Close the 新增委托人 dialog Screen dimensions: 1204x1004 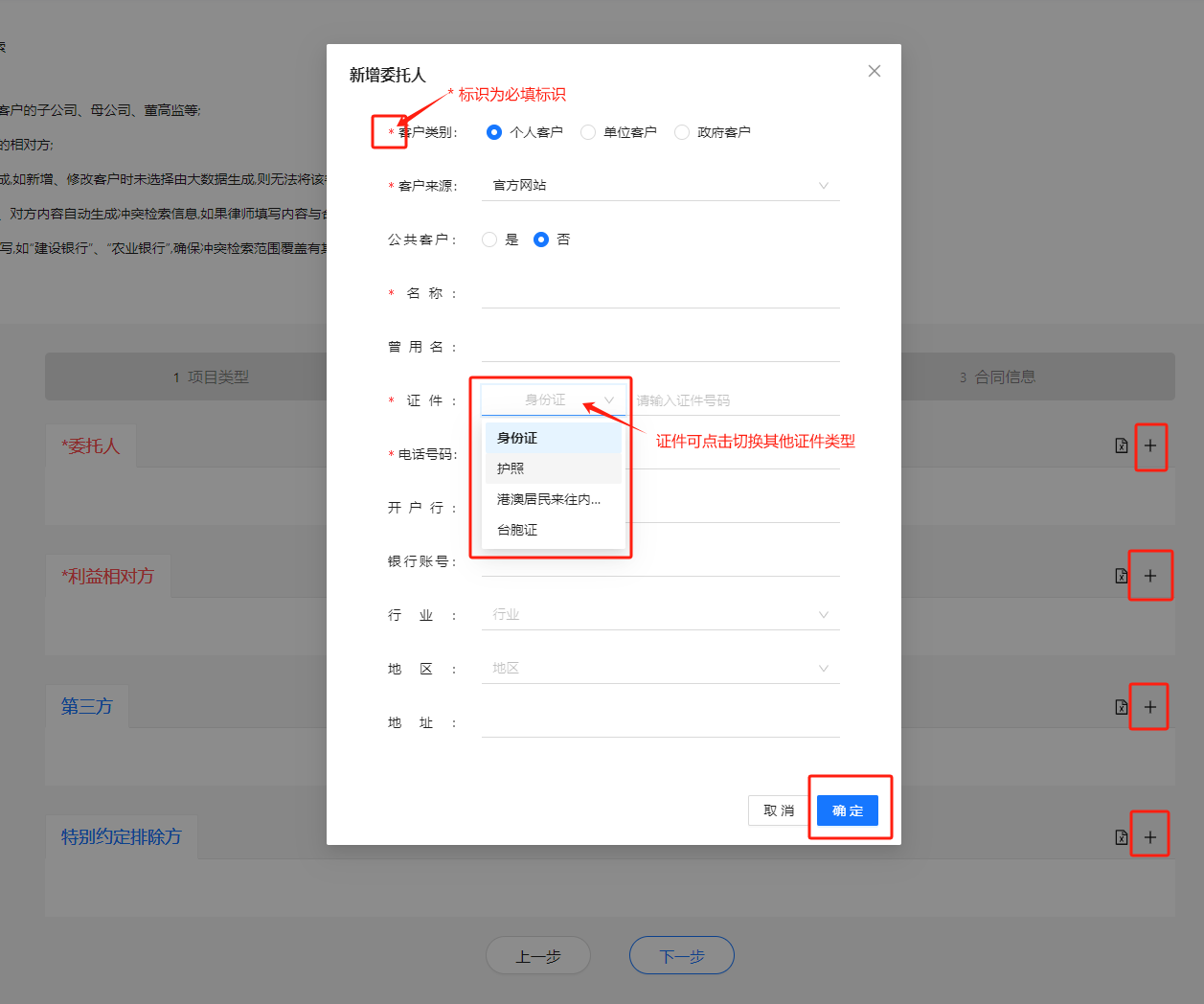click(874, 71)
